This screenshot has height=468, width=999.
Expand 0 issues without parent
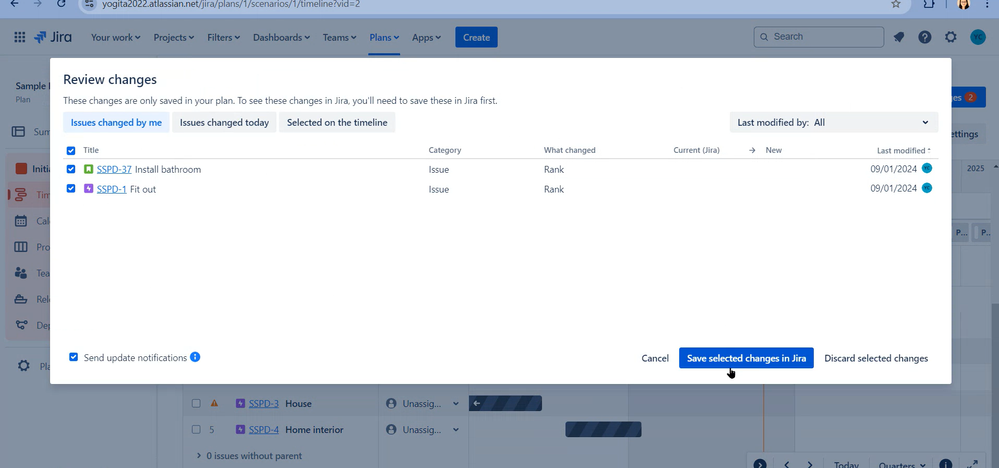pos(199,456)
